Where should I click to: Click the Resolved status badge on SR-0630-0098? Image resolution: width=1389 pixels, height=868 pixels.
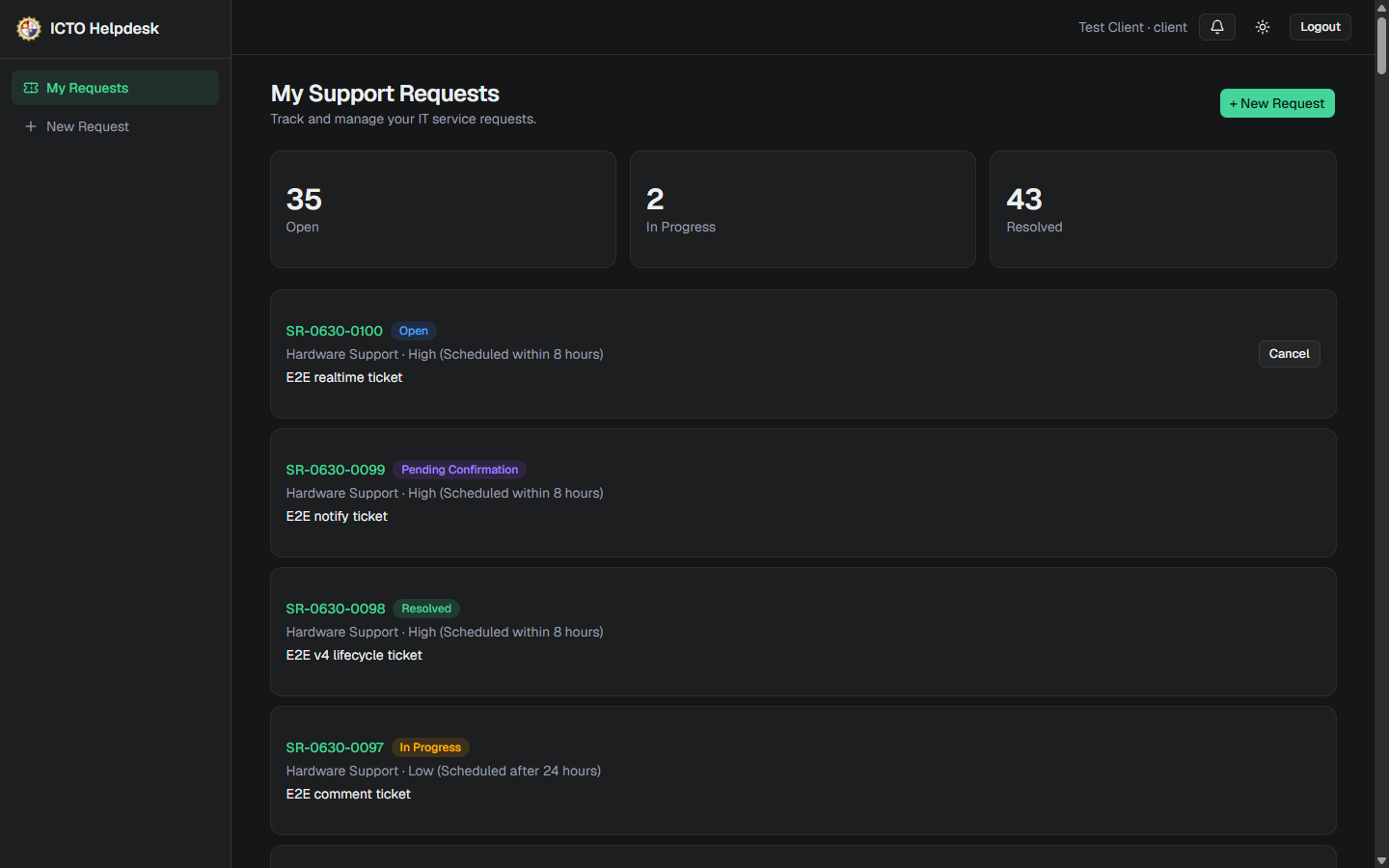point(426,609)
